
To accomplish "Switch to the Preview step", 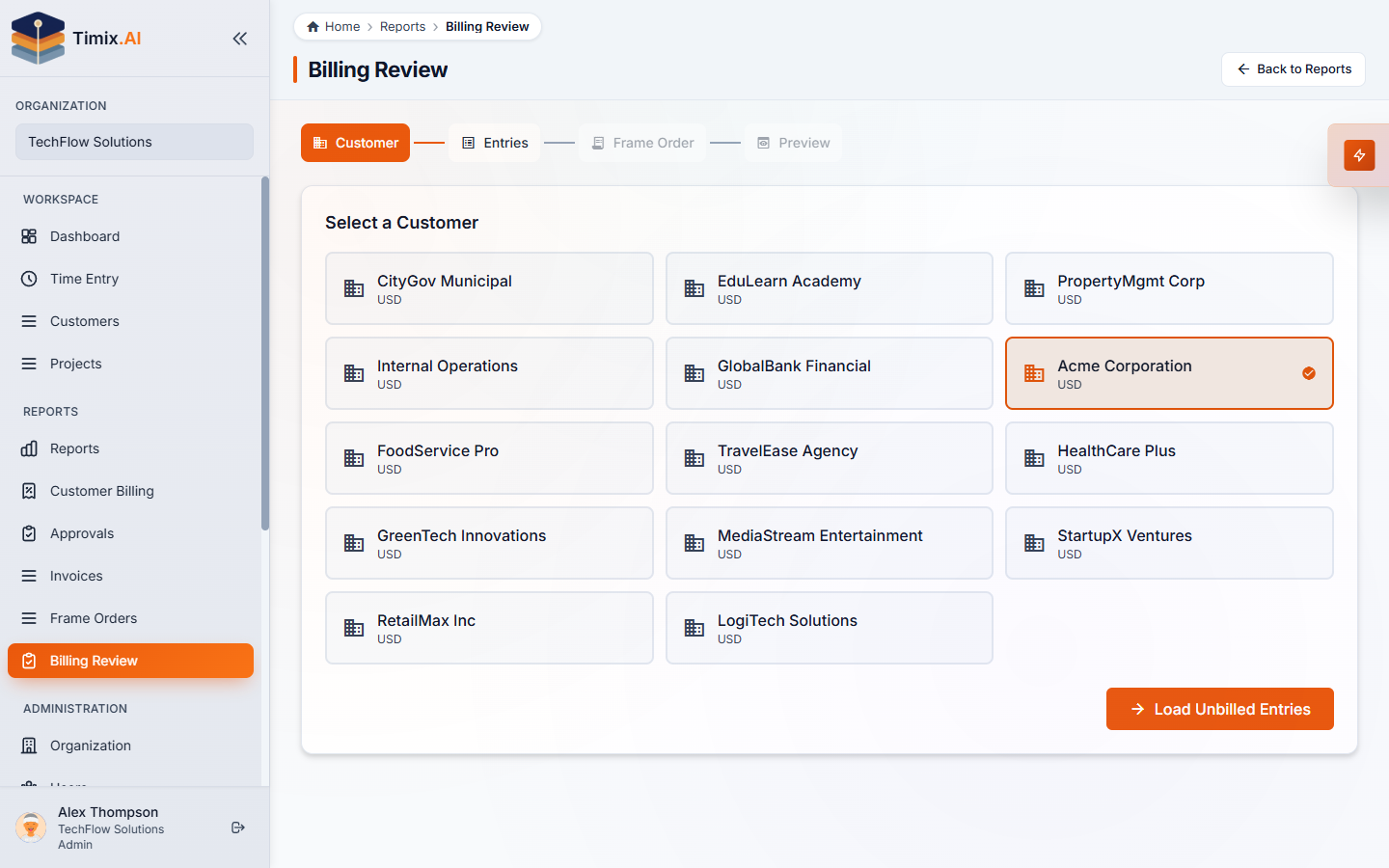I will (x=793, y=143).
